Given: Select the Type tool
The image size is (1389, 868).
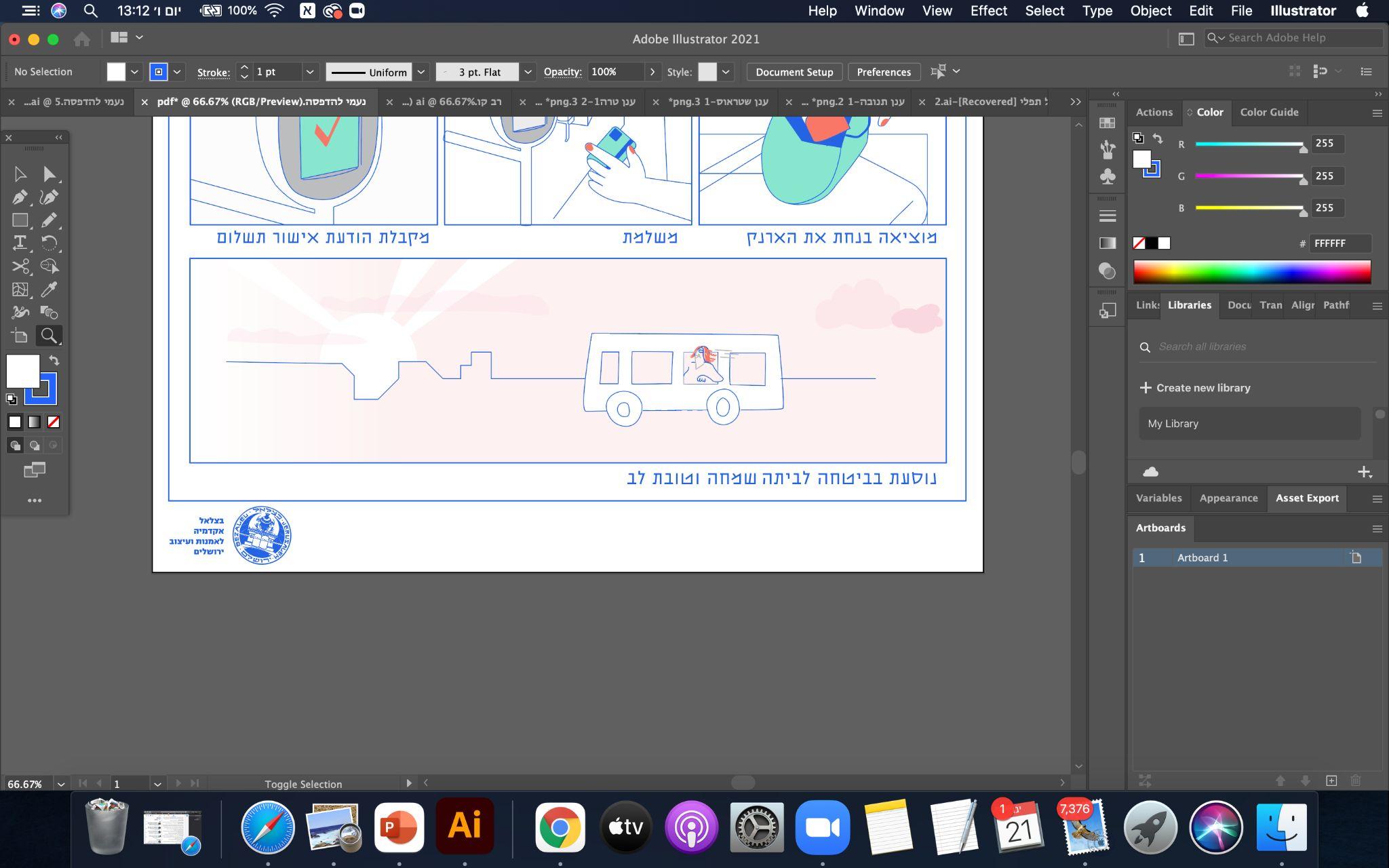Looking at the screenshot, I should coord(20,243).
